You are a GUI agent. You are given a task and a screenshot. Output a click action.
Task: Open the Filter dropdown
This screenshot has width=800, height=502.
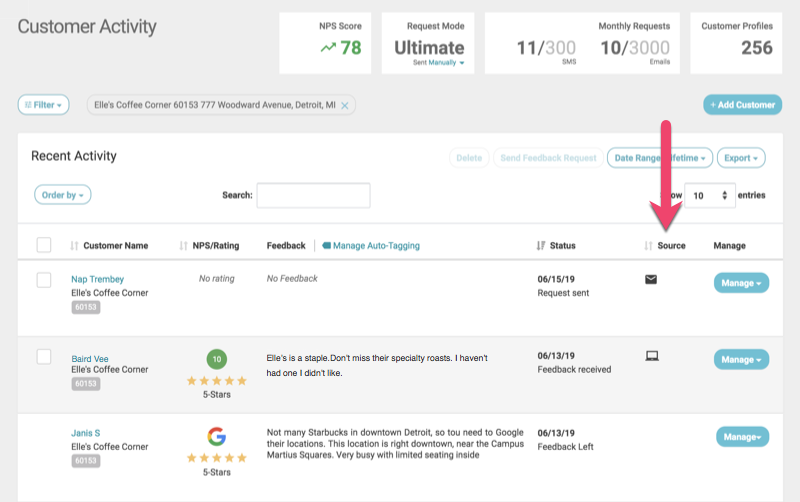coord(43,105)
